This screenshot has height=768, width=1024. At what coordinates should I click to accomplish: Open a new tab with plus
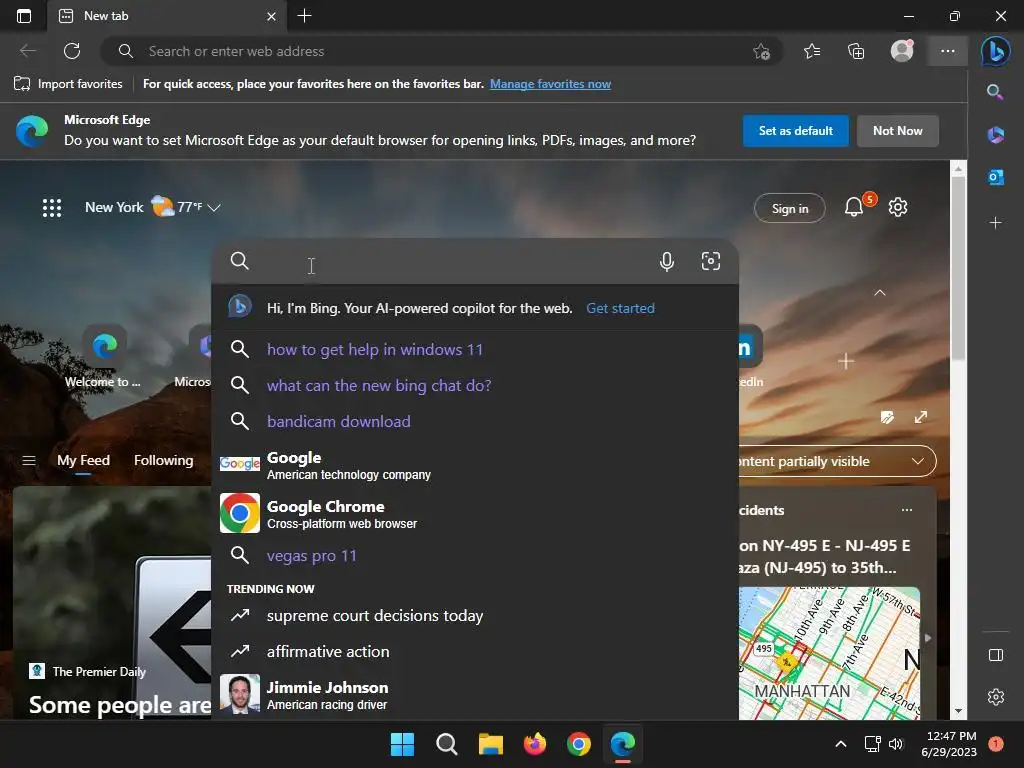click(304, 16)
